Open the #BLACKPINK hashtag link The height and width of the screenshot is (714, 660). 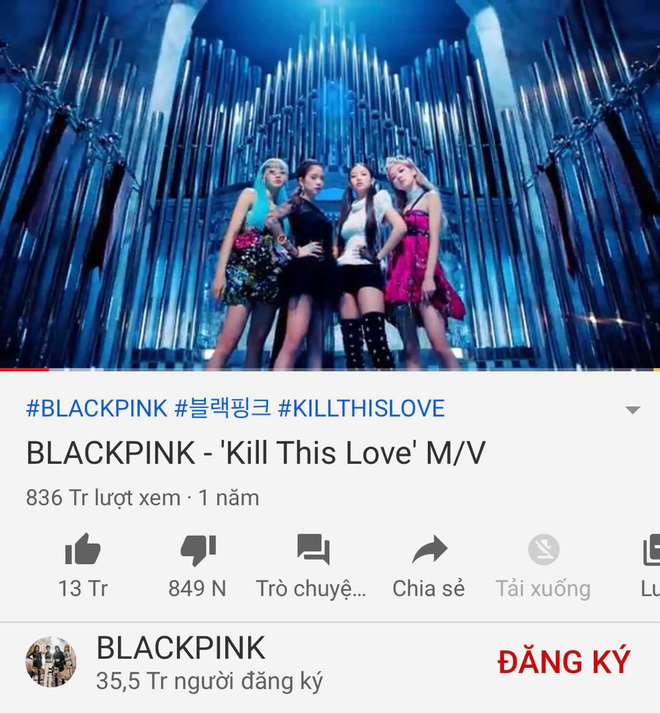click(97, 408)
